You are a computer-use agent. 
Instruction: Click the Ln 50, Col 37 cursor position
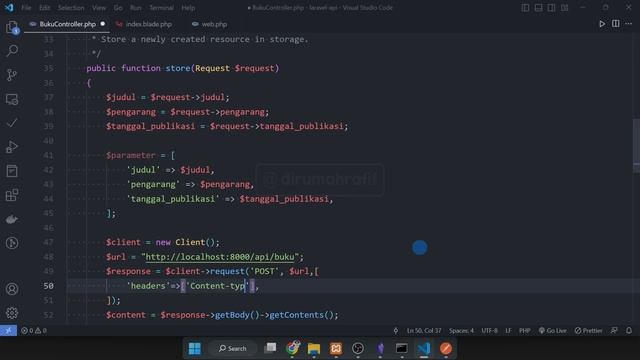tap(424, 331)
